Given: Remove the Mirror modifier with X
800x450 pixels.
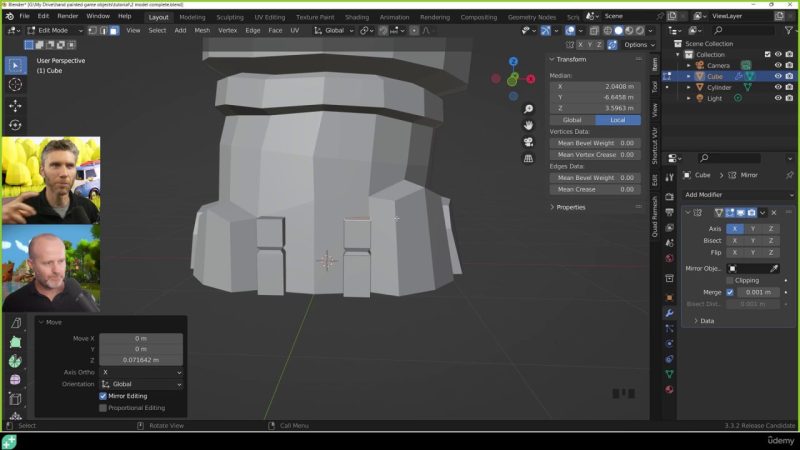Looking at the screenshot, I should click(x=773, y=212).
